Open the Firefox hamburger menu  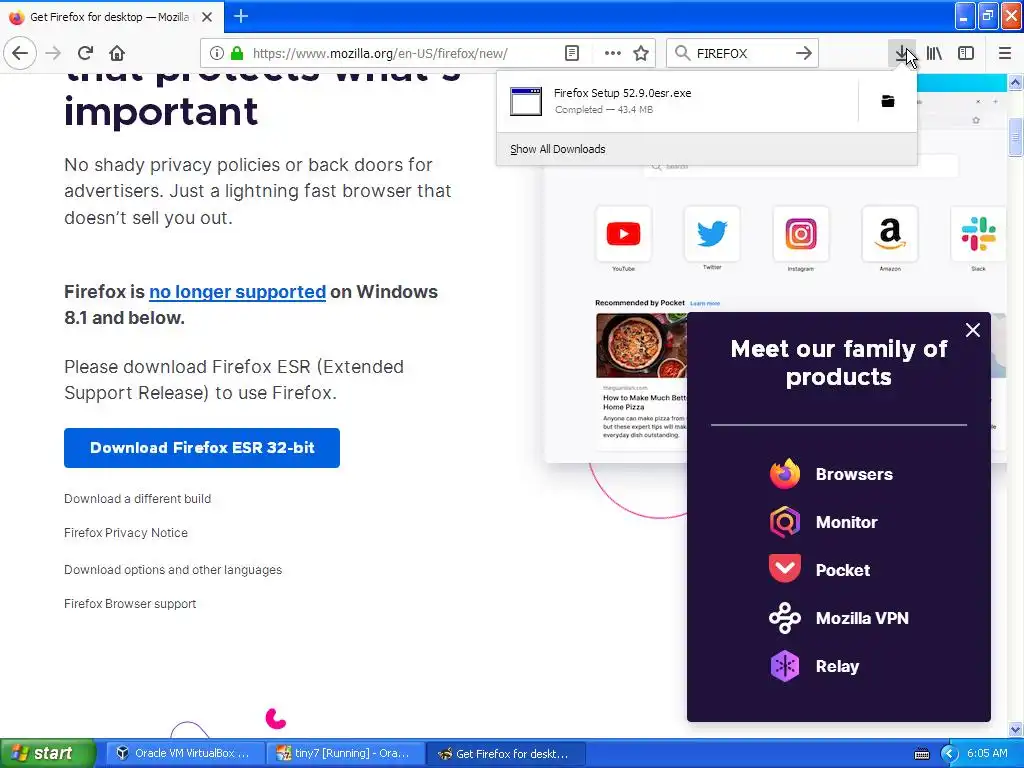pyautogui.click(x=1004, y=53)
